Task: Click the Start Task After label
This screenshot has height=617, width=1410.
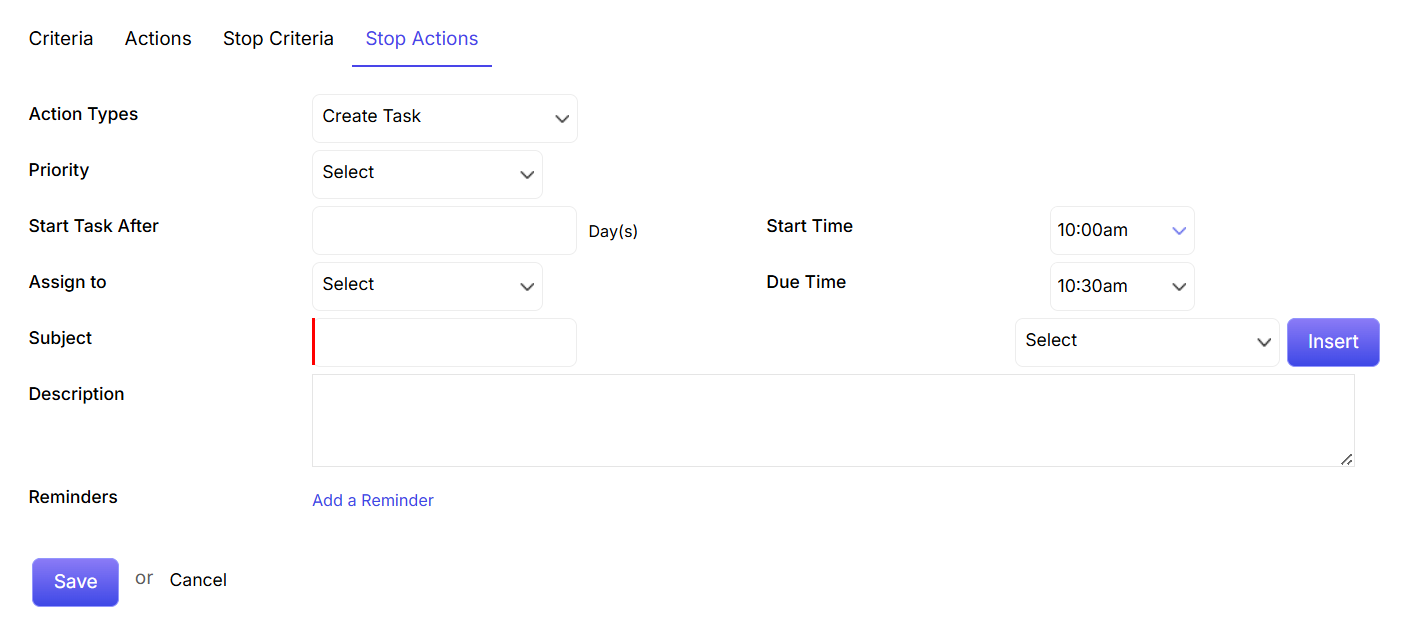Action: point(94,226)
